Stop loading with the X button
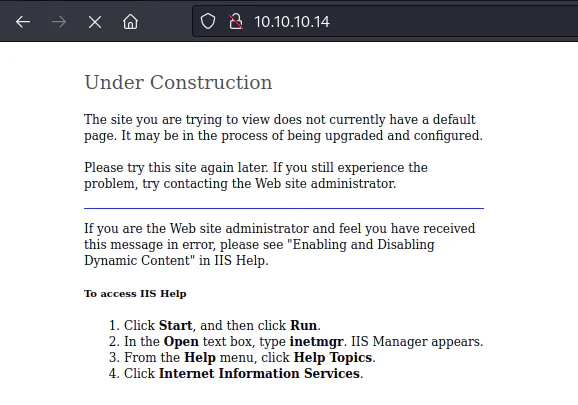Image resolution: width=578 pixels, height=405 pixels. point(95,22)
